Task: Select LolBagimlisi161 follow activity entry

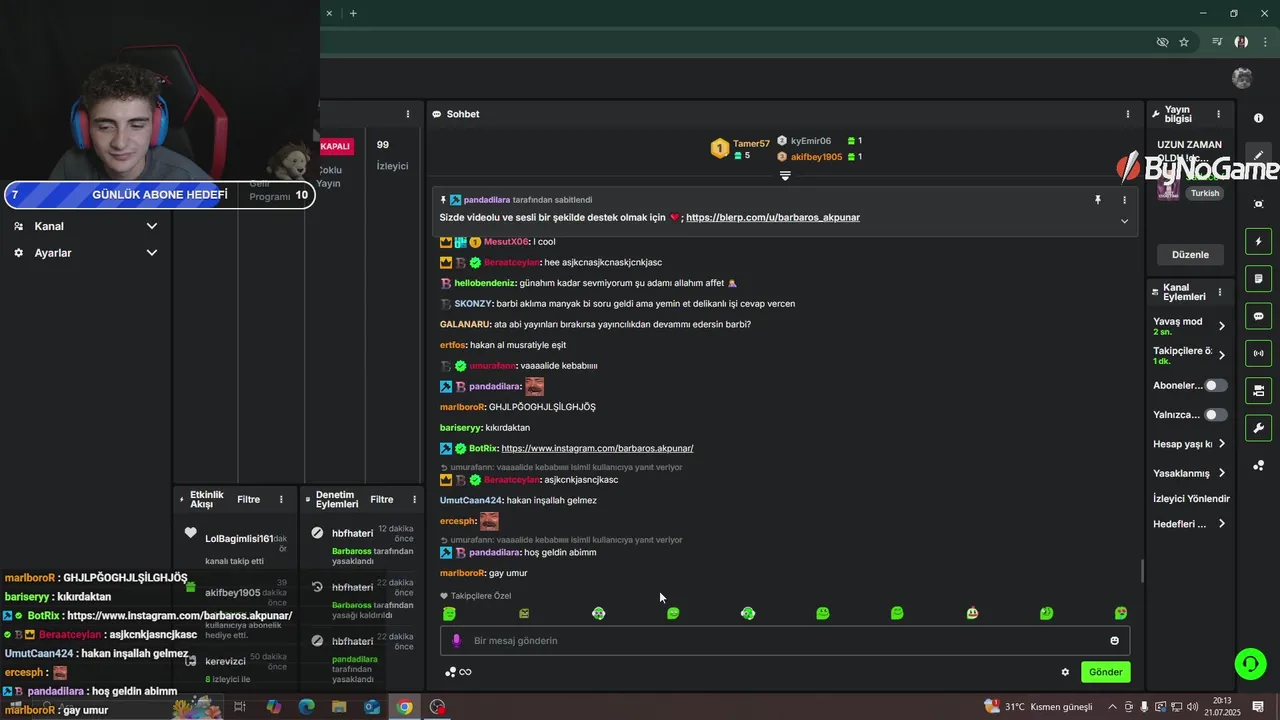Action: [237, 547]
